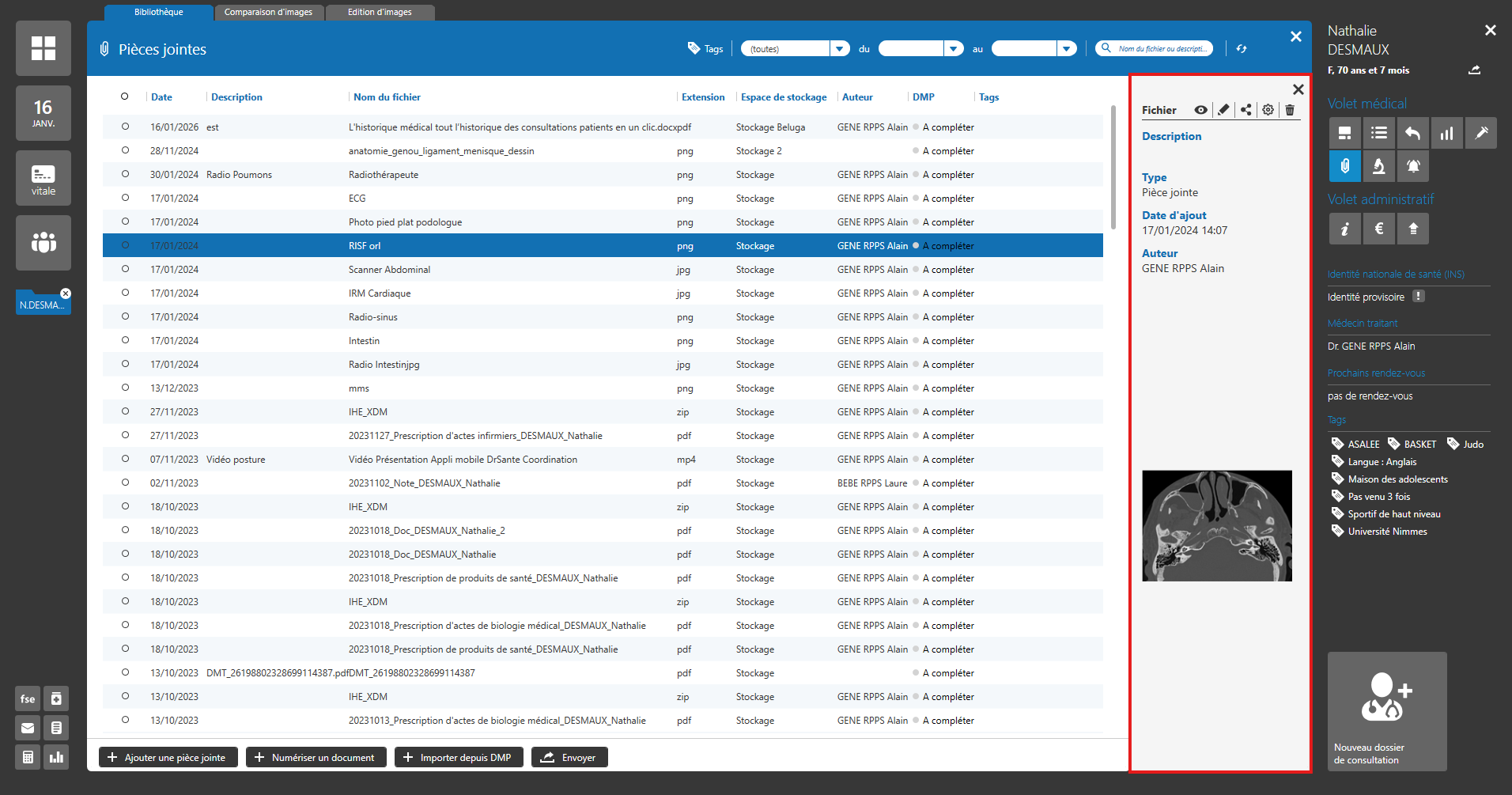Viewport: 1512px width, 795px height.
Task: Click the Ajouter une pièce jointe button
Action: pos(168,757)
